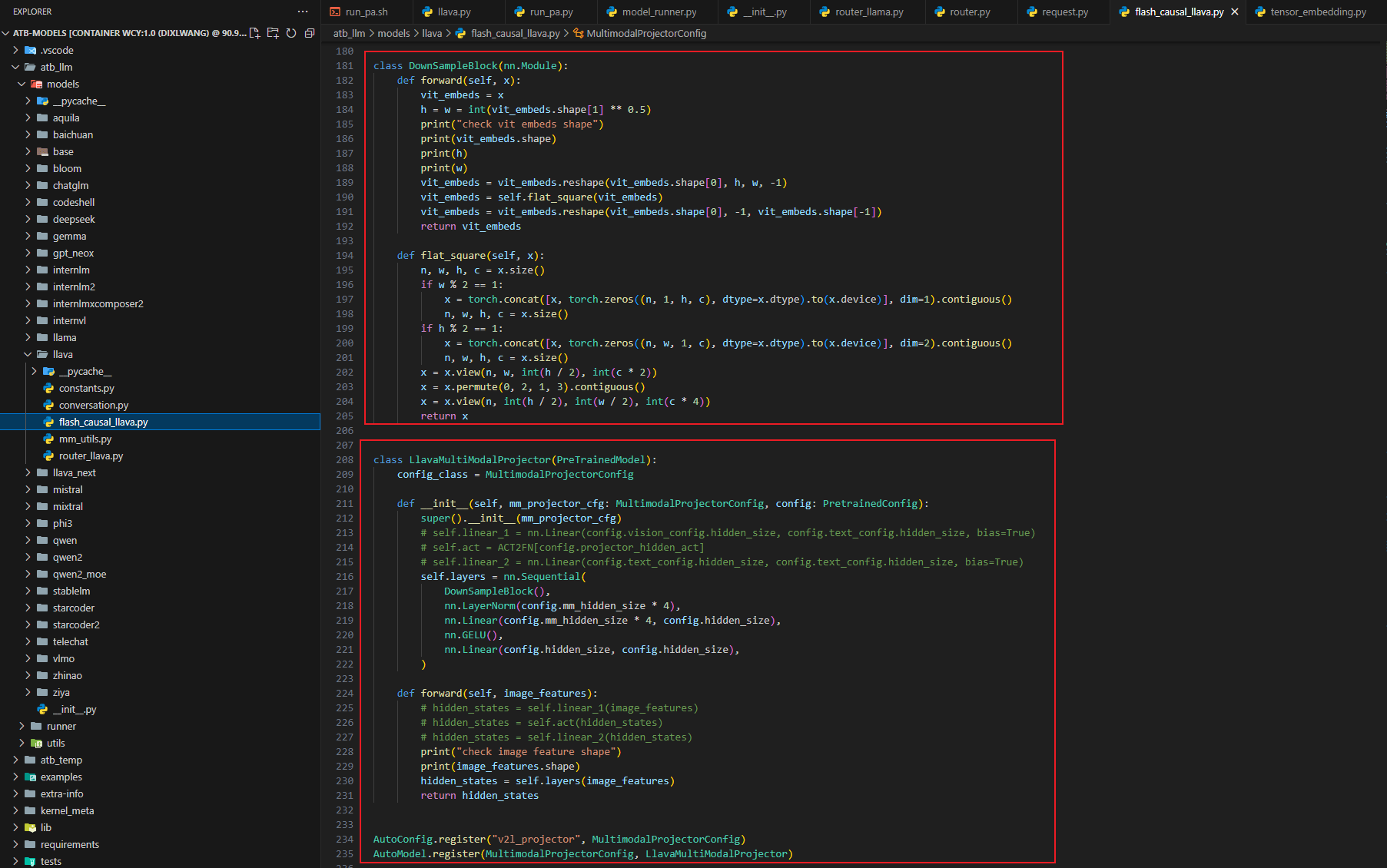The image size is (1387, 868).
Task: Click MultimodalProjectorConfig breadcrumb symbol
Action: pyautogui.click(x=646, y=33)
